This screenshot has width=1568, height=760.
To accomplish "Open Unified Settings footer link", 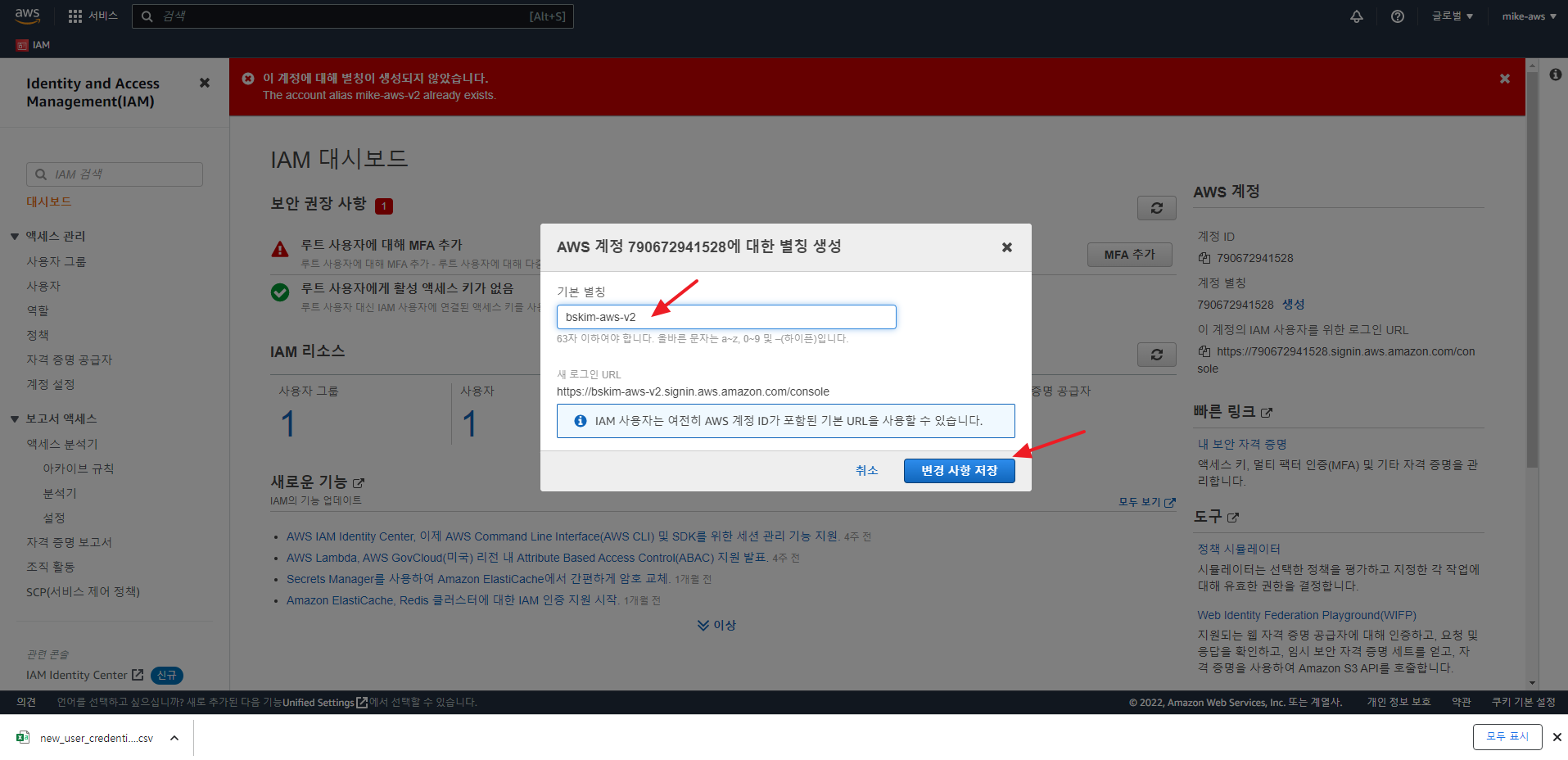I will pos(325,703).
